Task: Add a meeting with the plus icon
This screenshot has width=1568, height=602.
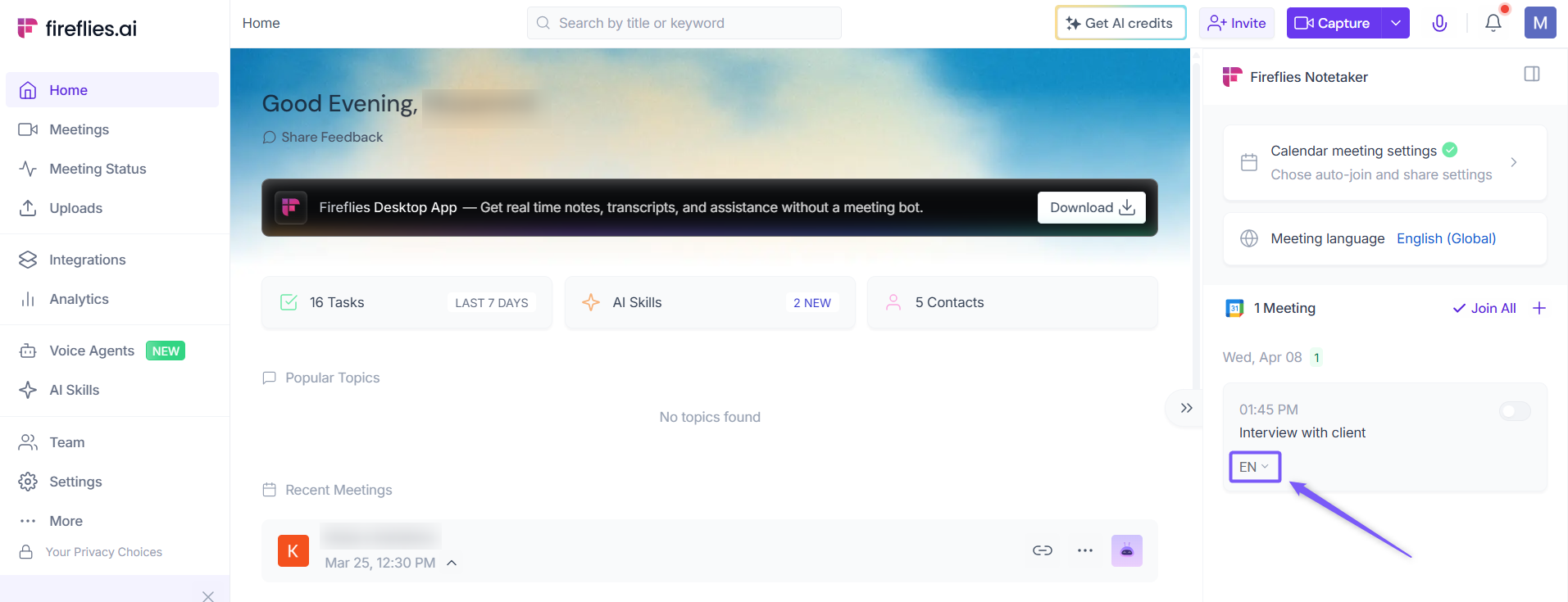Action: click(x=1539, y=308)
